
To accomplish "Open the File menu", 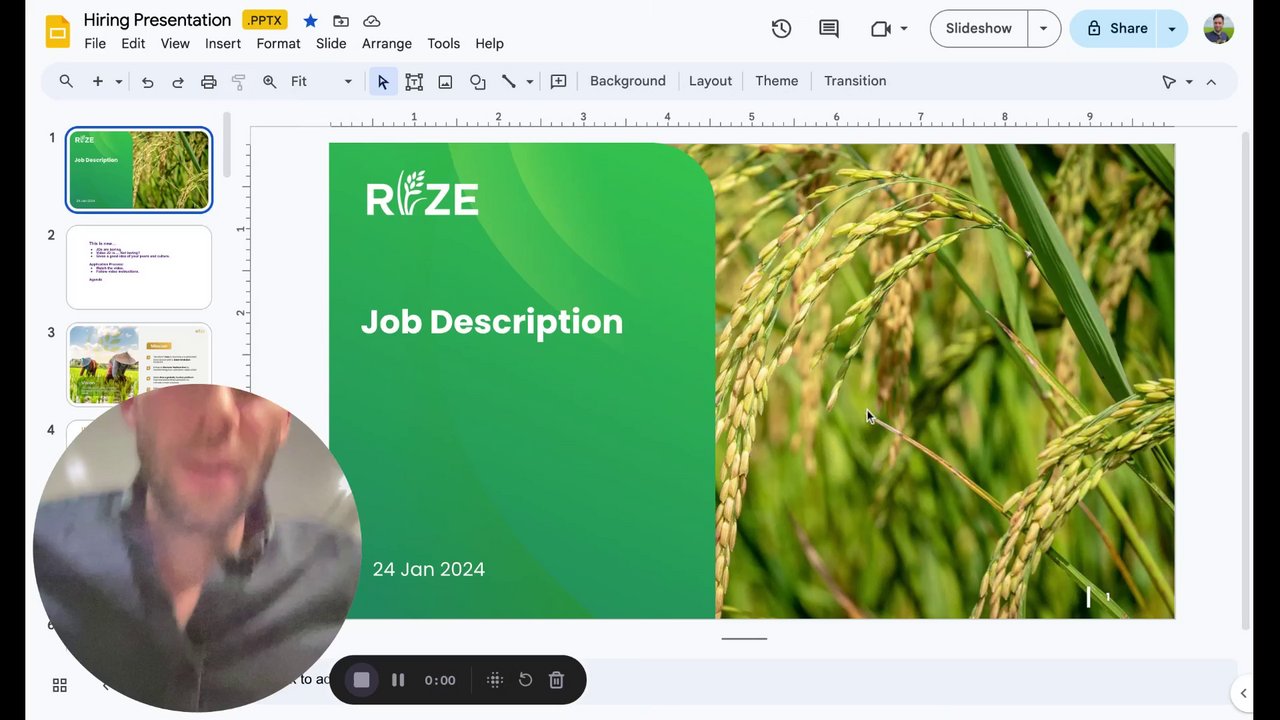I will 95,44.
